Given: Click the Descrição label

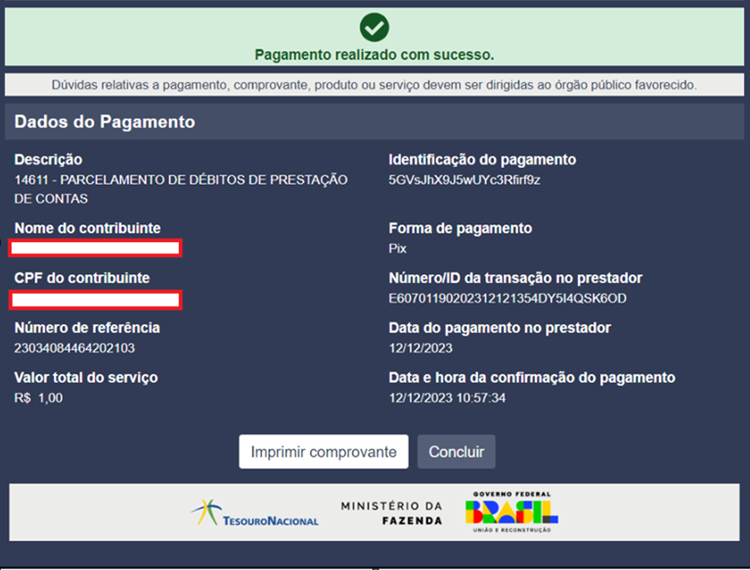Looking at the screenshot, I should click(48, 160).
